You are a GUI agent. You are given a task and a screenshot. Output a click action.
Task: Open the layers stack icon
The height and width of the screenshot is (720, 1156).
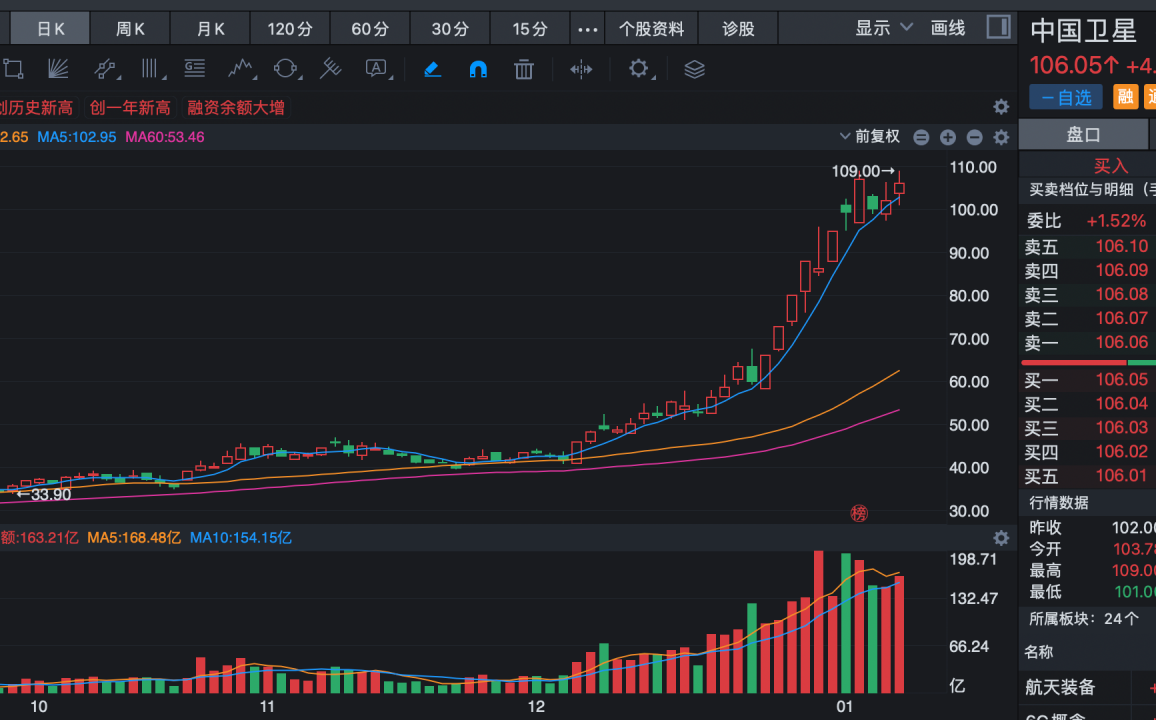pyautogui.click(x=694, y=69)
